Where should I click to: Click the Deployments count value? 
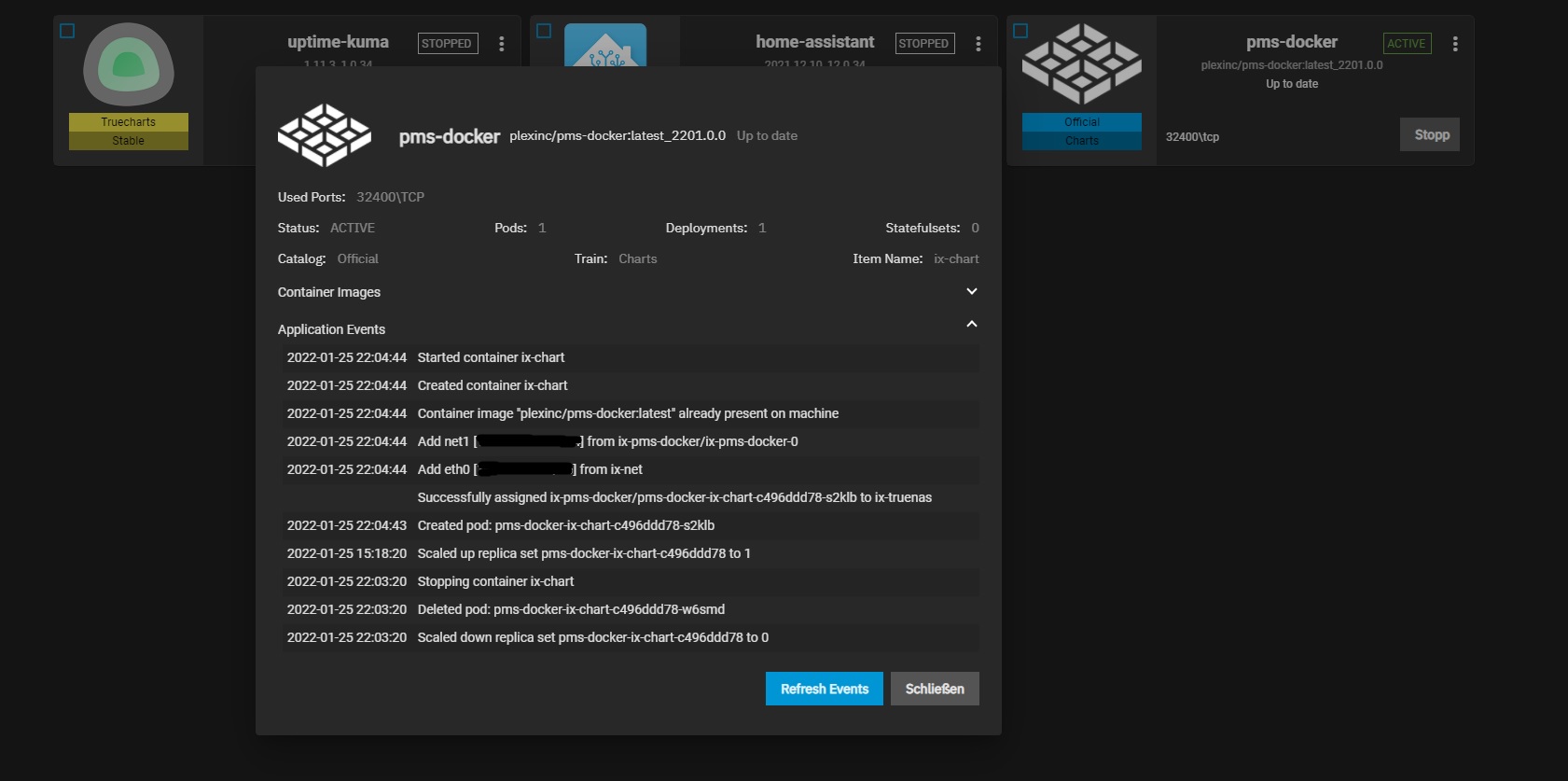[x=762, y=228]
